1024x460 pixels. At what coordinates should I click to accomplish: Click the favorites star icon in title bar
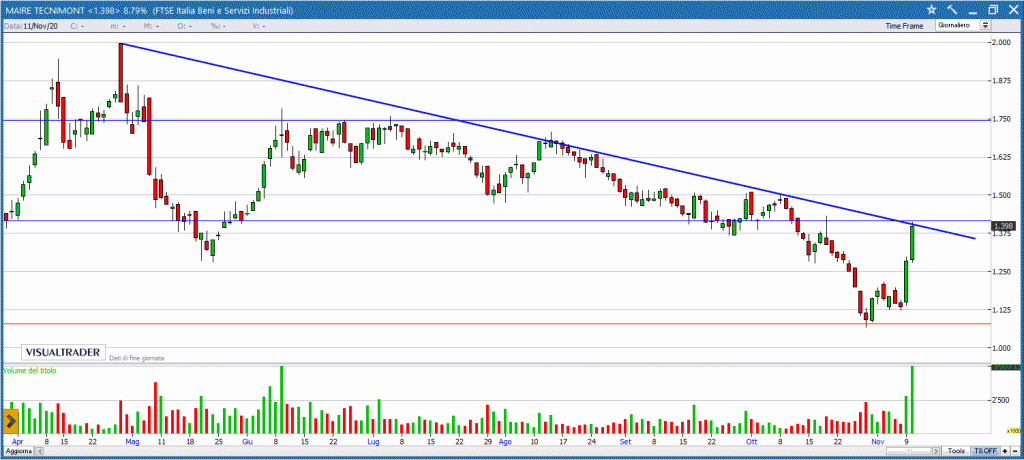coord(931,9)
